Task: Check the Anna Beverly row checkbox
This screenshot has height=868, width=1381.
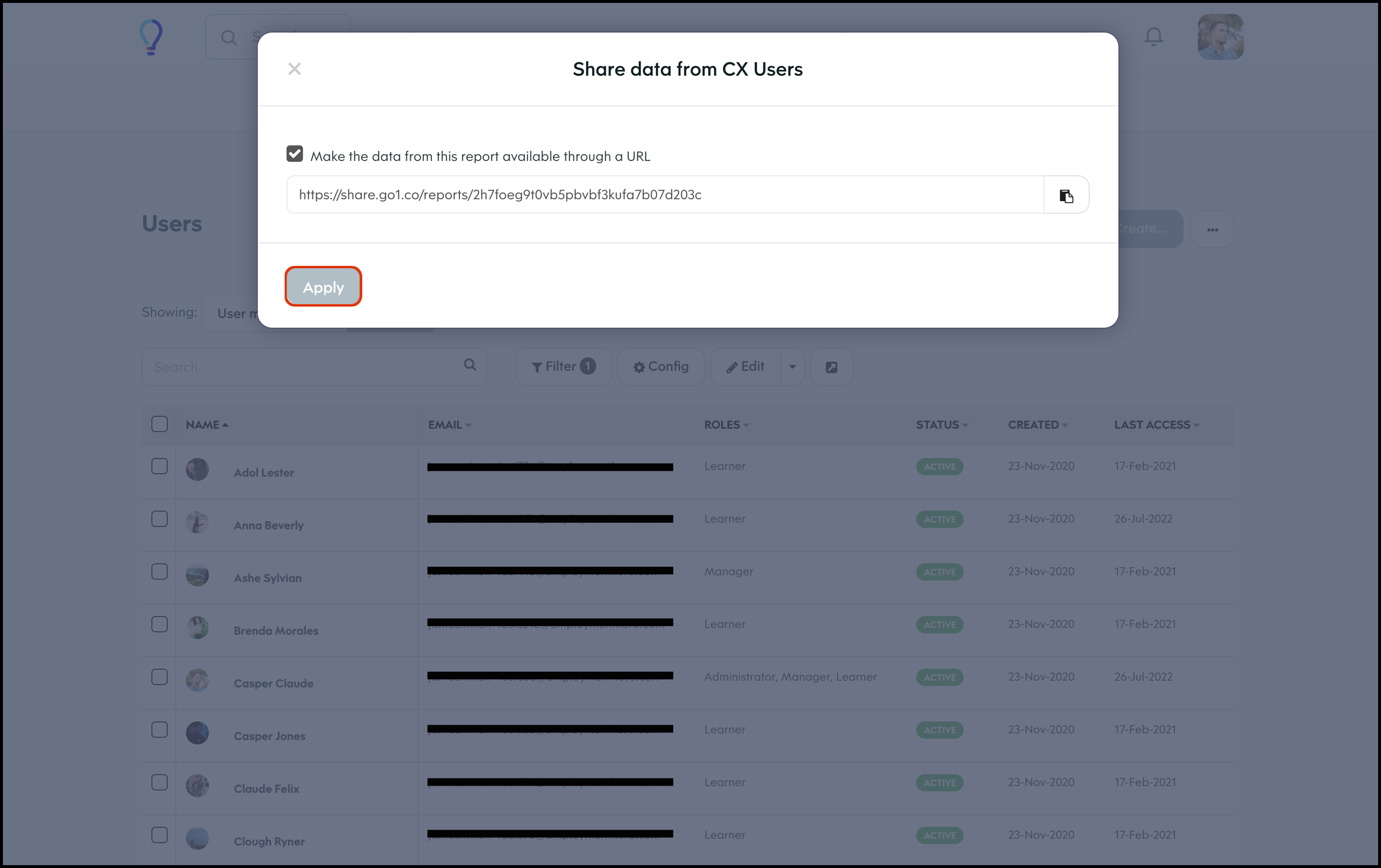Action: point(160,519)
